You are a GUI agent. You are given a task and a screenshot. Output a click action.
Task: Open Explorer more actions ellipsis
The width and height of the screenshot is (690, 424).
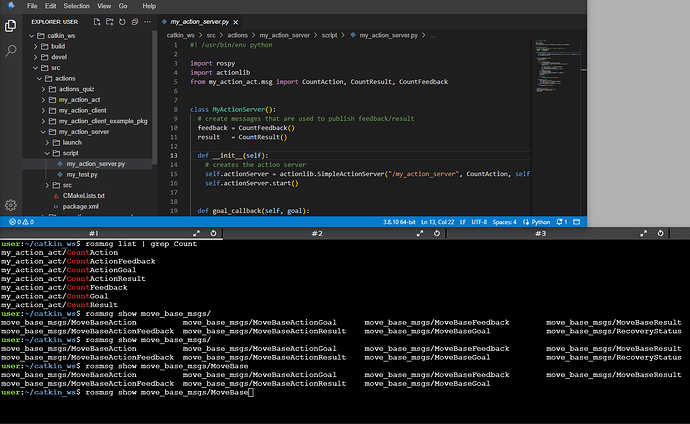147,22
